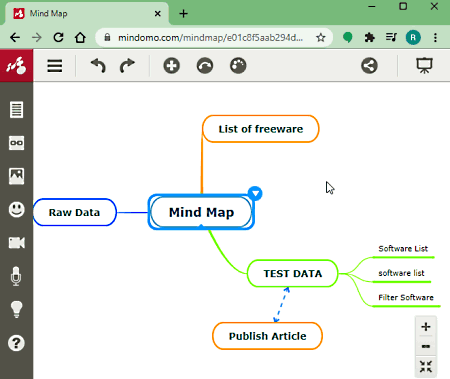Expand Mind Map topic dropdown arrow
Image resolution: width=450 pixels, height=379 pixels.
(255, 193)
